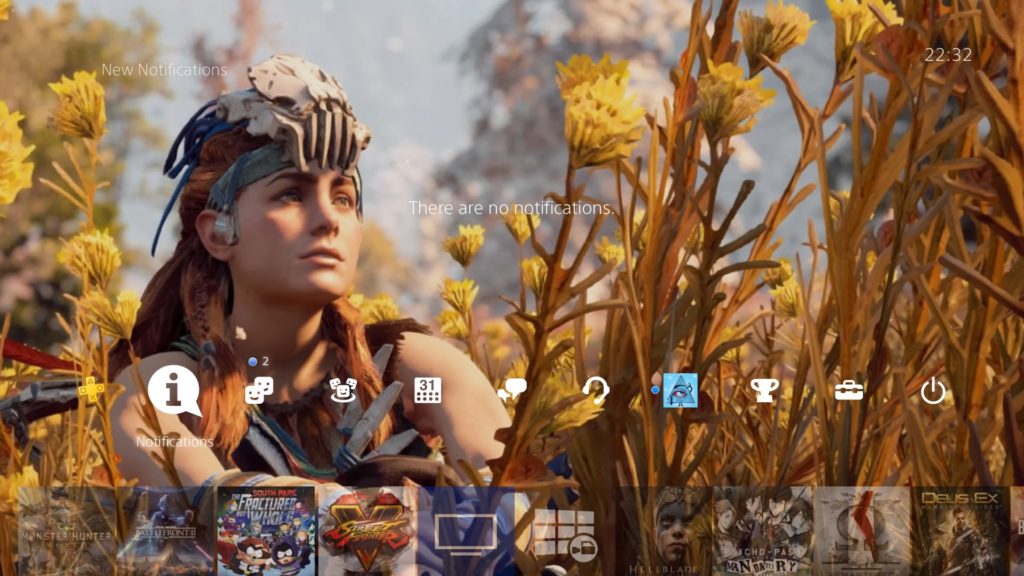Launch Star Wars Battlefront II tile

click(165, 531)
